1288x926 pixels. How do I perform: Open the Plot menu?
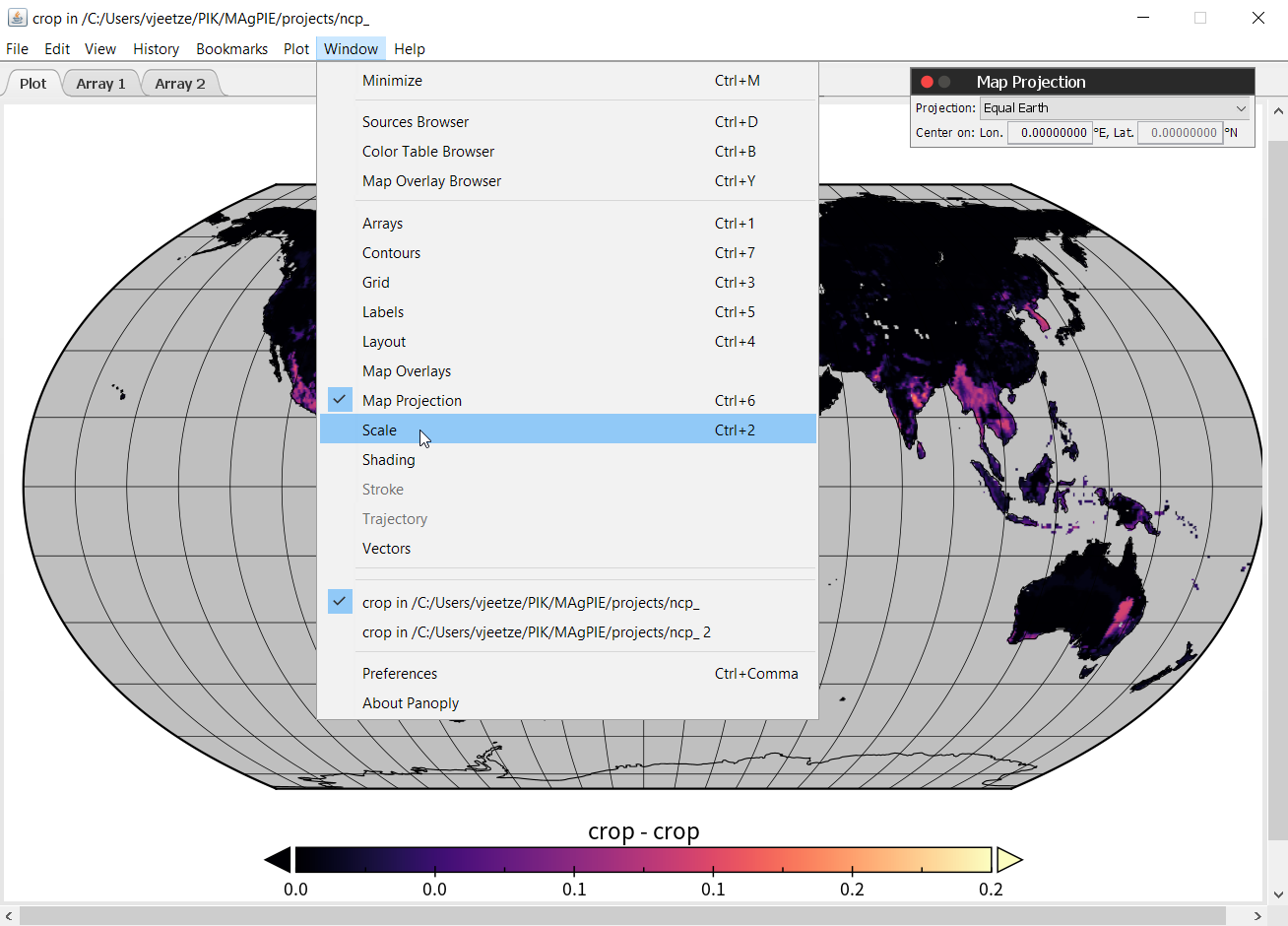[296, 49]
